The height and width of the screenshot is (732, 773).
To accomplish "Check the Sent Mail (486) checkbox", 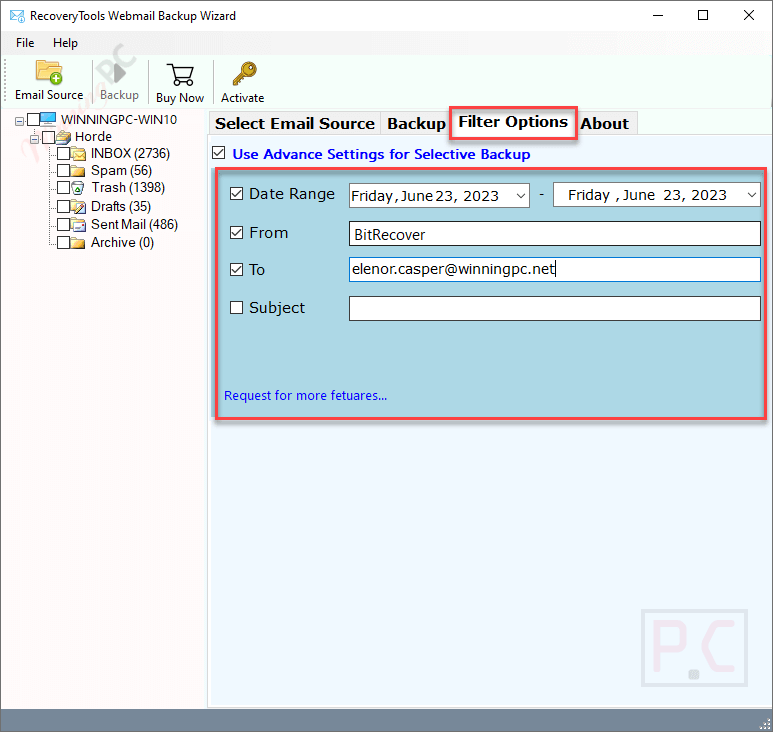I will coord(63,225).
